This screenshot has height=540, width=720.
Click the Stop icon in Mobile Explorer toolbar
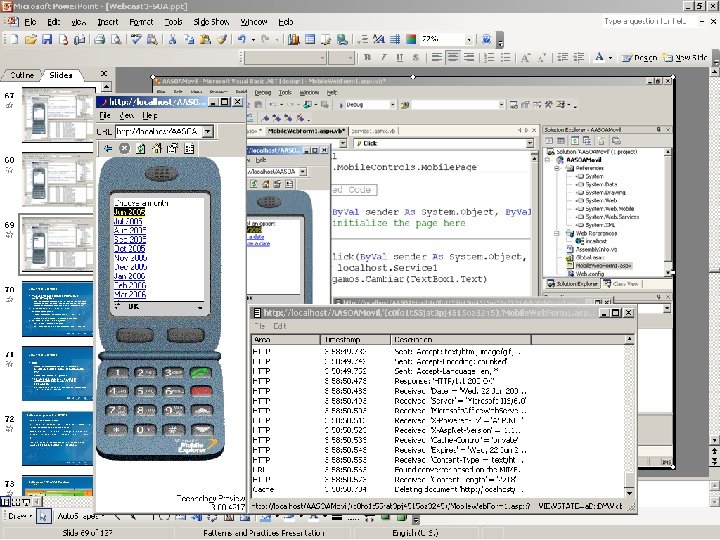(x=124, y=148)
